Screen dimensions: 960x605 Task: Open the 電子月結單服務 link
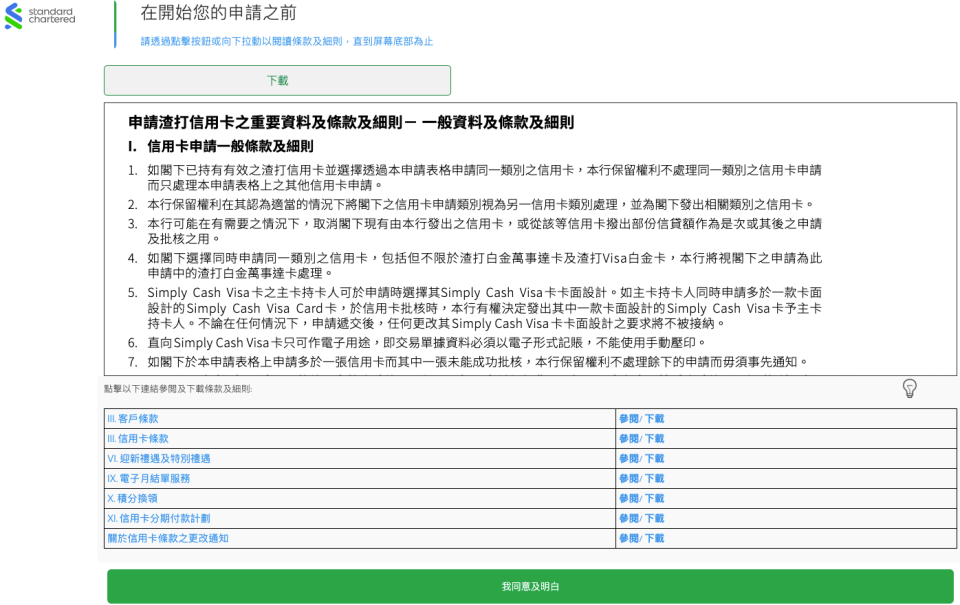[148, 479]
